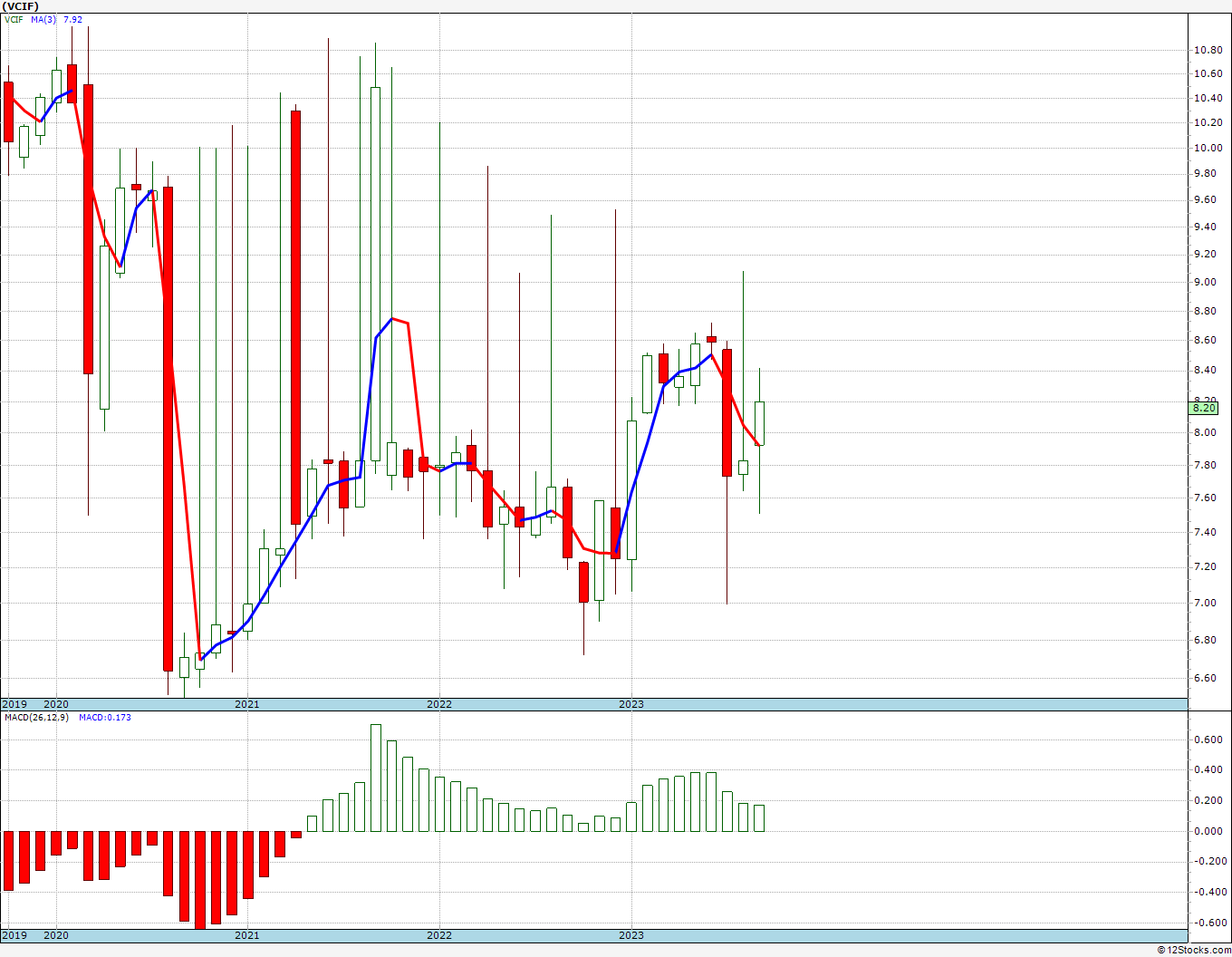Click the 0.600 MACD axis label

click(x=1208, y=740)
